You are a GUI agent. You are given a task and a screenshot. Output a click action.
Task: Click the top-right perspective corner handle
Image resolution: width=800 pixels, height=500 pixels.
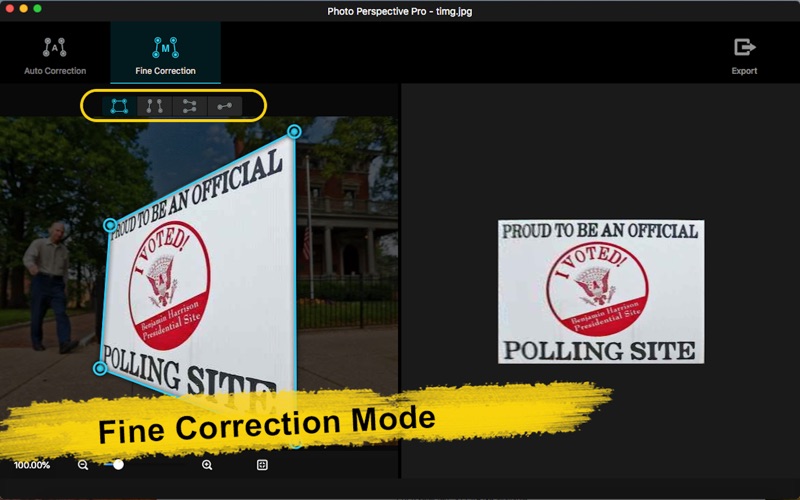click(294, 132)
